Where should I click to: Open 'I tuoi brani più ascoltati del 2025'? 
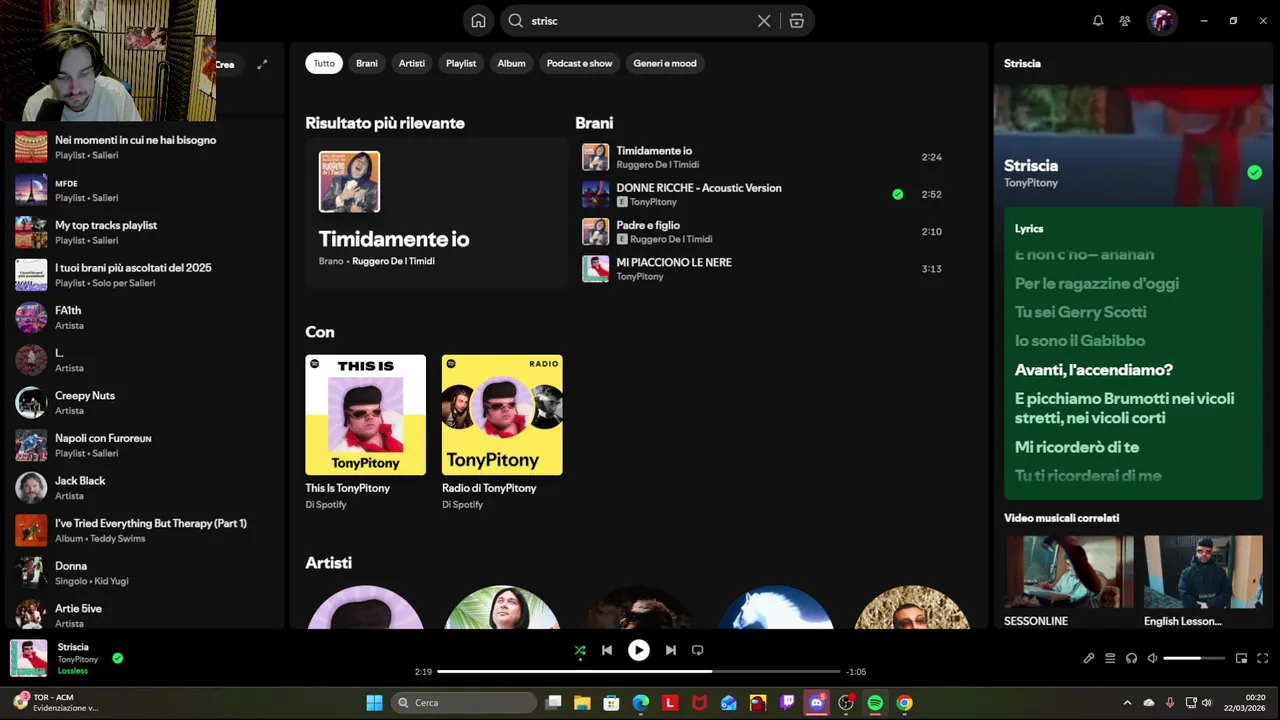(144, 275)
